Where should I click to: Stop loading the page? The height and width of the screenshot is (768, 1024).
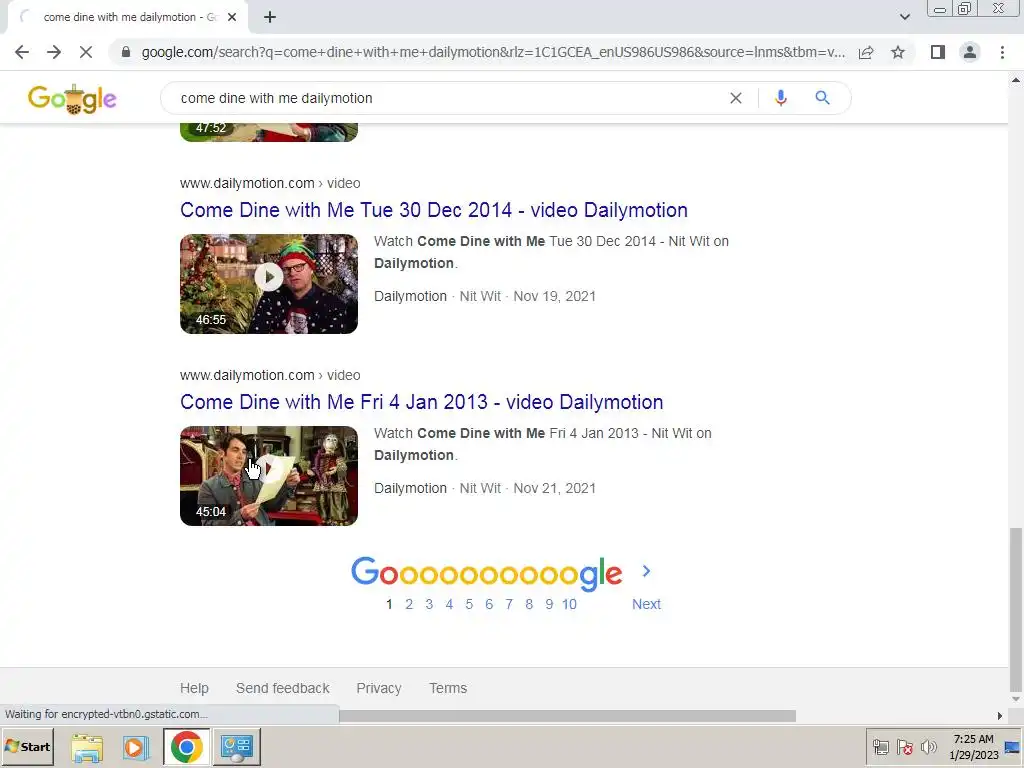point(86,52)
